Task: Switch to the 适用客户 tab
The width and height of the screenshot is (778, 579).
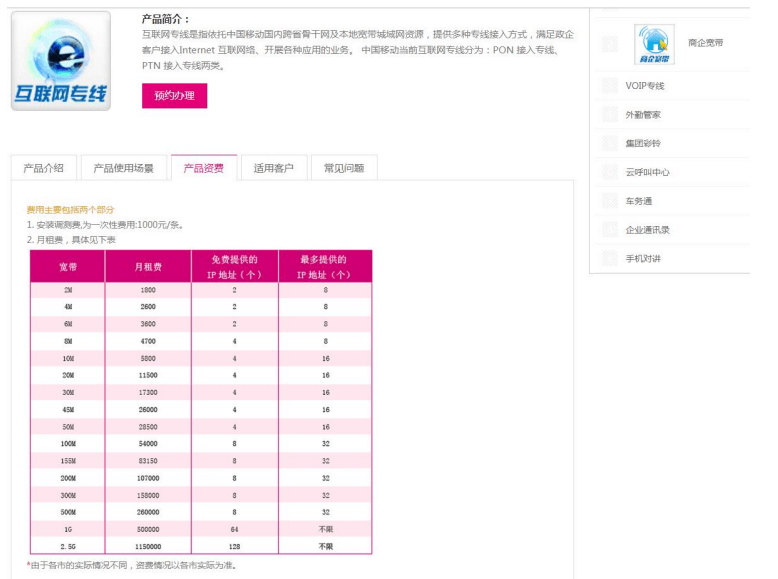Action: pos(274,168)
